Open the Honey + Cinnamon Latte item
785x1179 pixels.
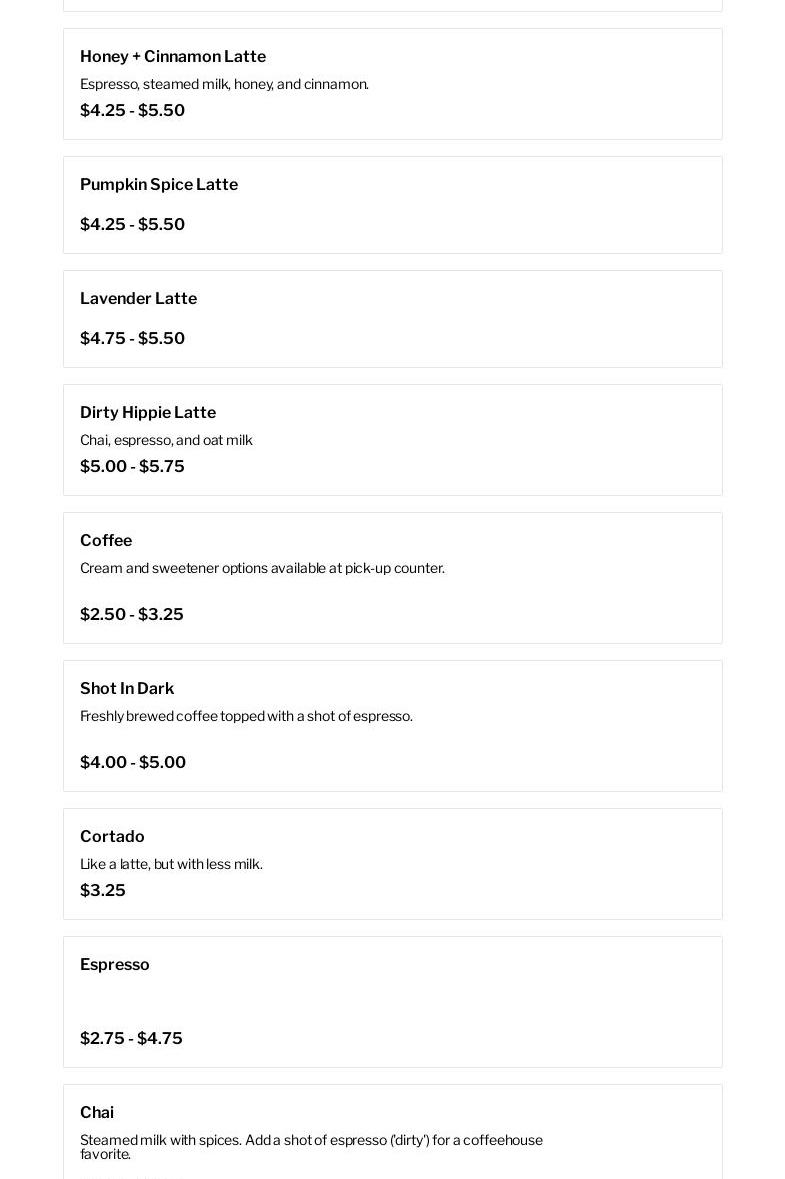click(173, 57)
